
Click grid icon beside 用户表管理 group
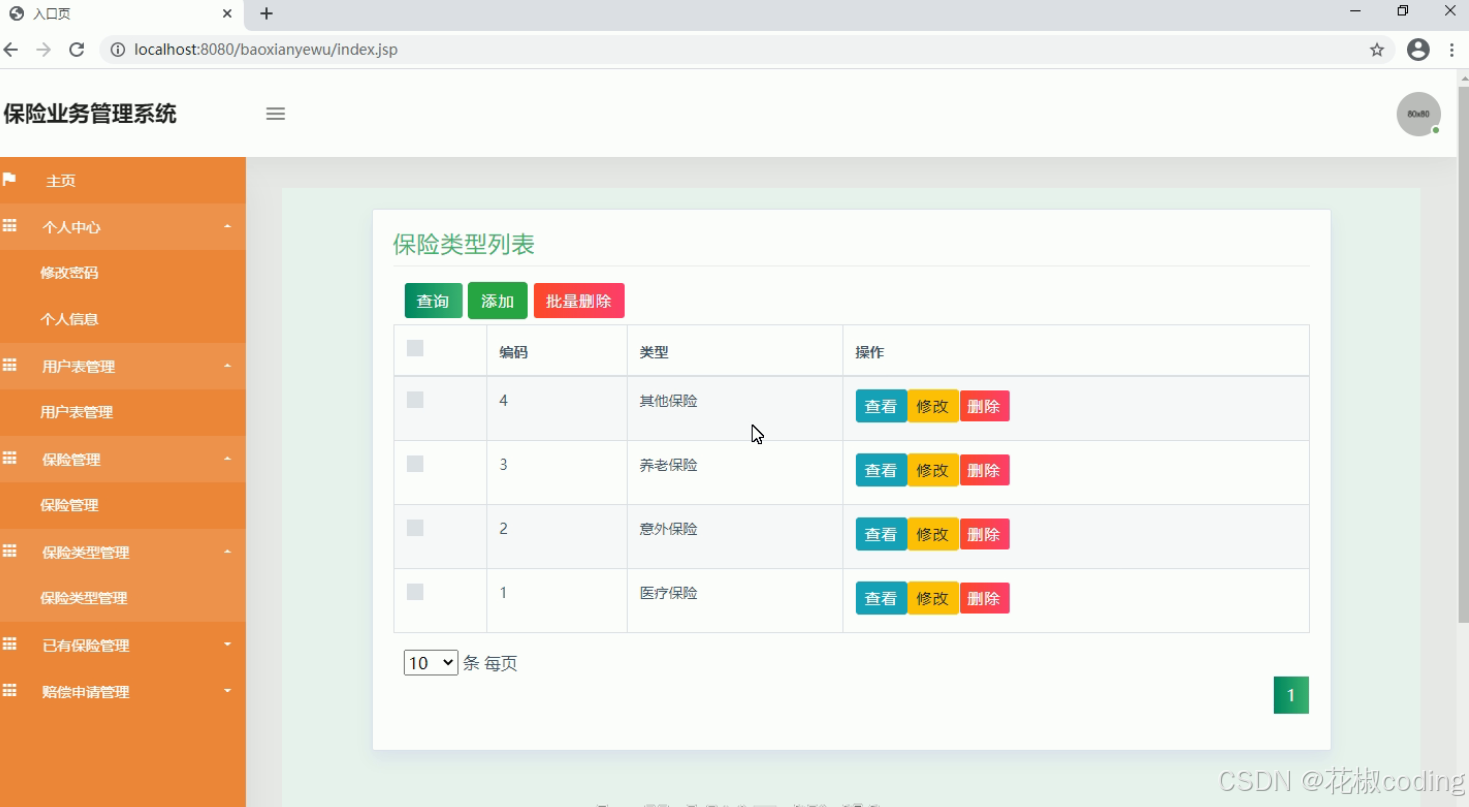pyautogui.click(x=9, y=365)
